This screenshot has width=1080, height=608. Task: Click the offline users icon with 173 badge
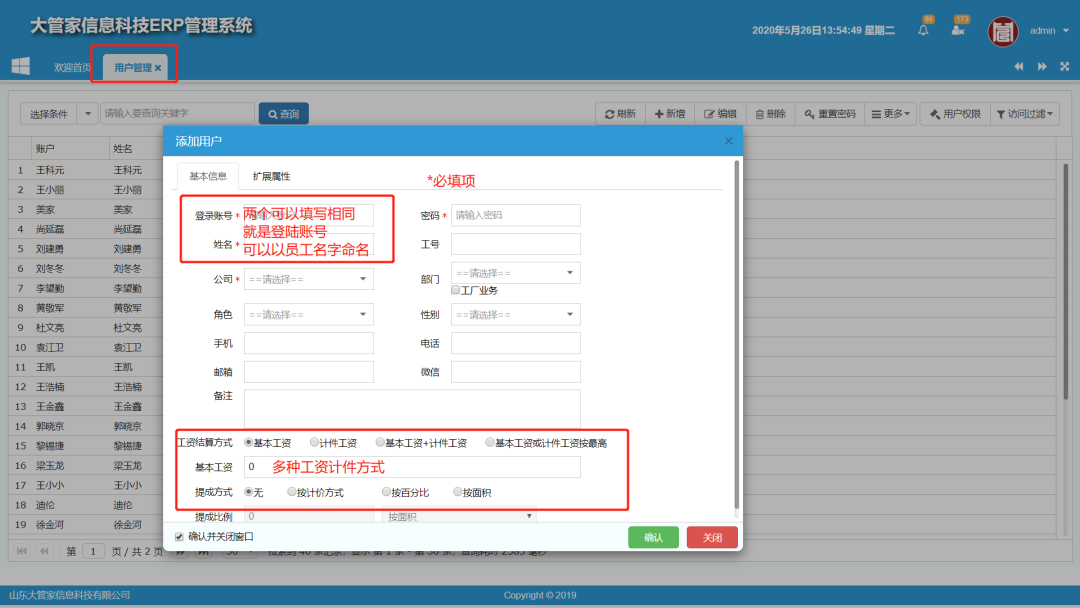point(958,30)
